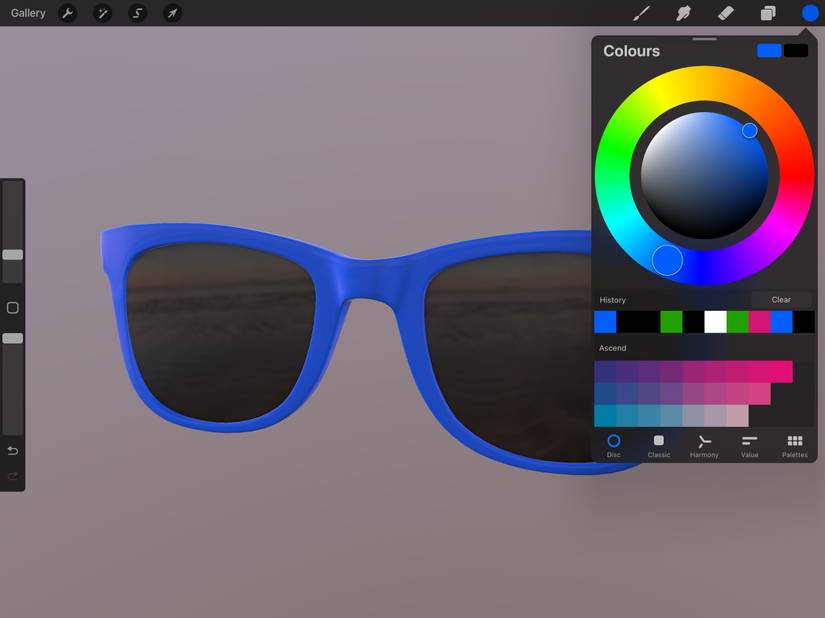Select the bright pink Ascend palette swatch
Viewport: 825px width, 618px height.
click(x=782, y=371)
